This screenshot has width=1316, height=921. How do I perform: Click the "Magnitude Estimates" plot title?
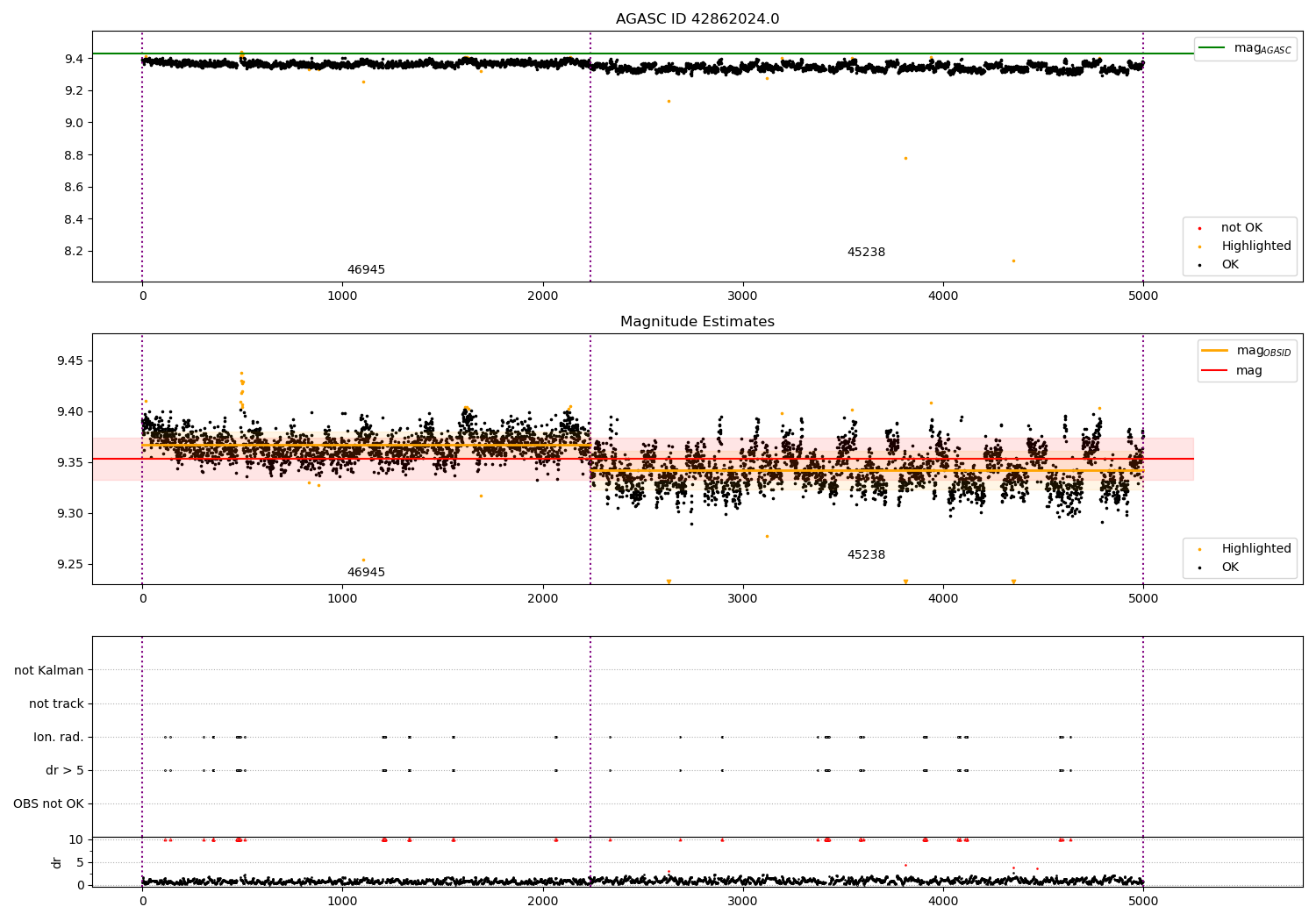pyautogui.click(x=697, y=322)
